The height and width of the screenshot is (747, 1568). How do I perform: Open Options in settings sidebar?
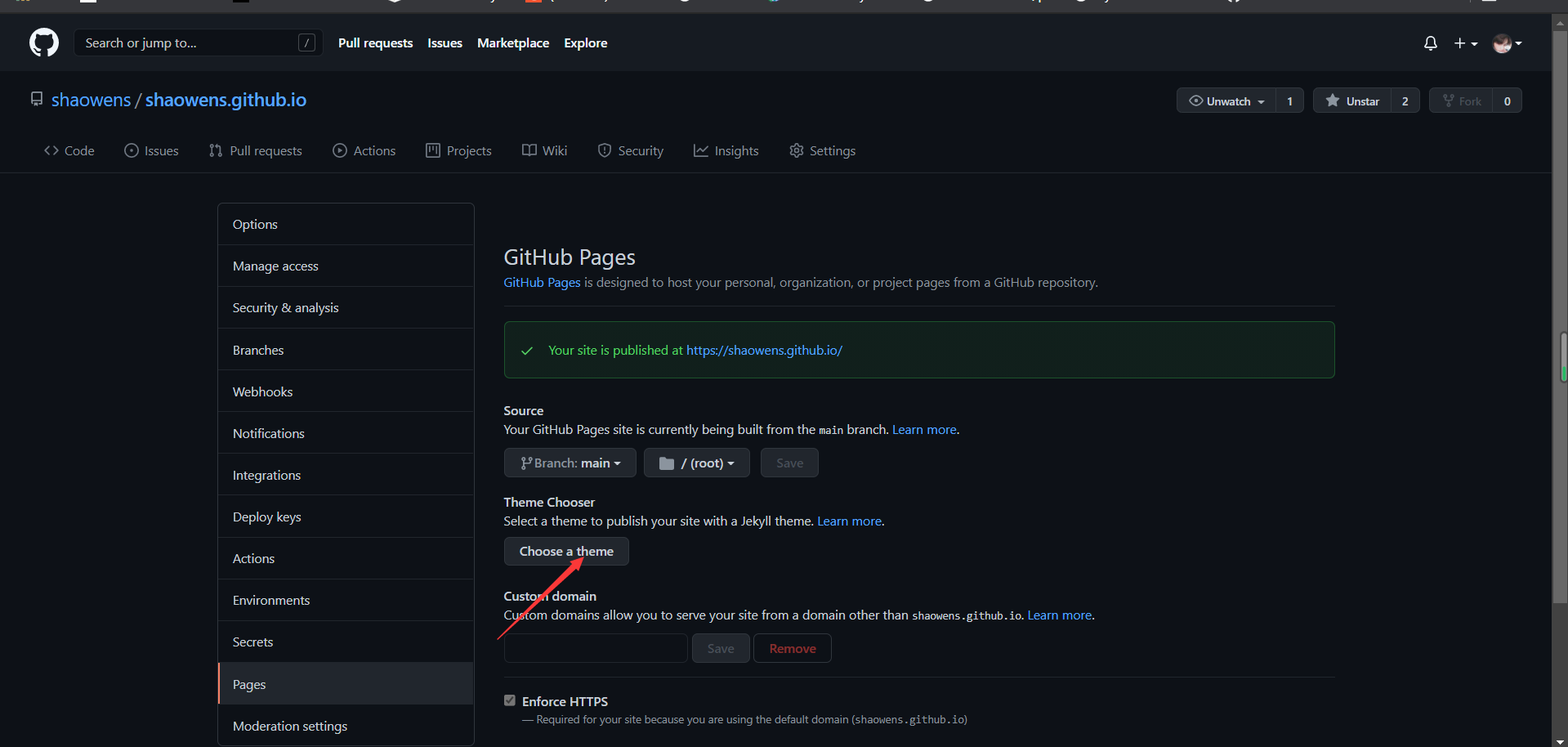pos(346,224)
